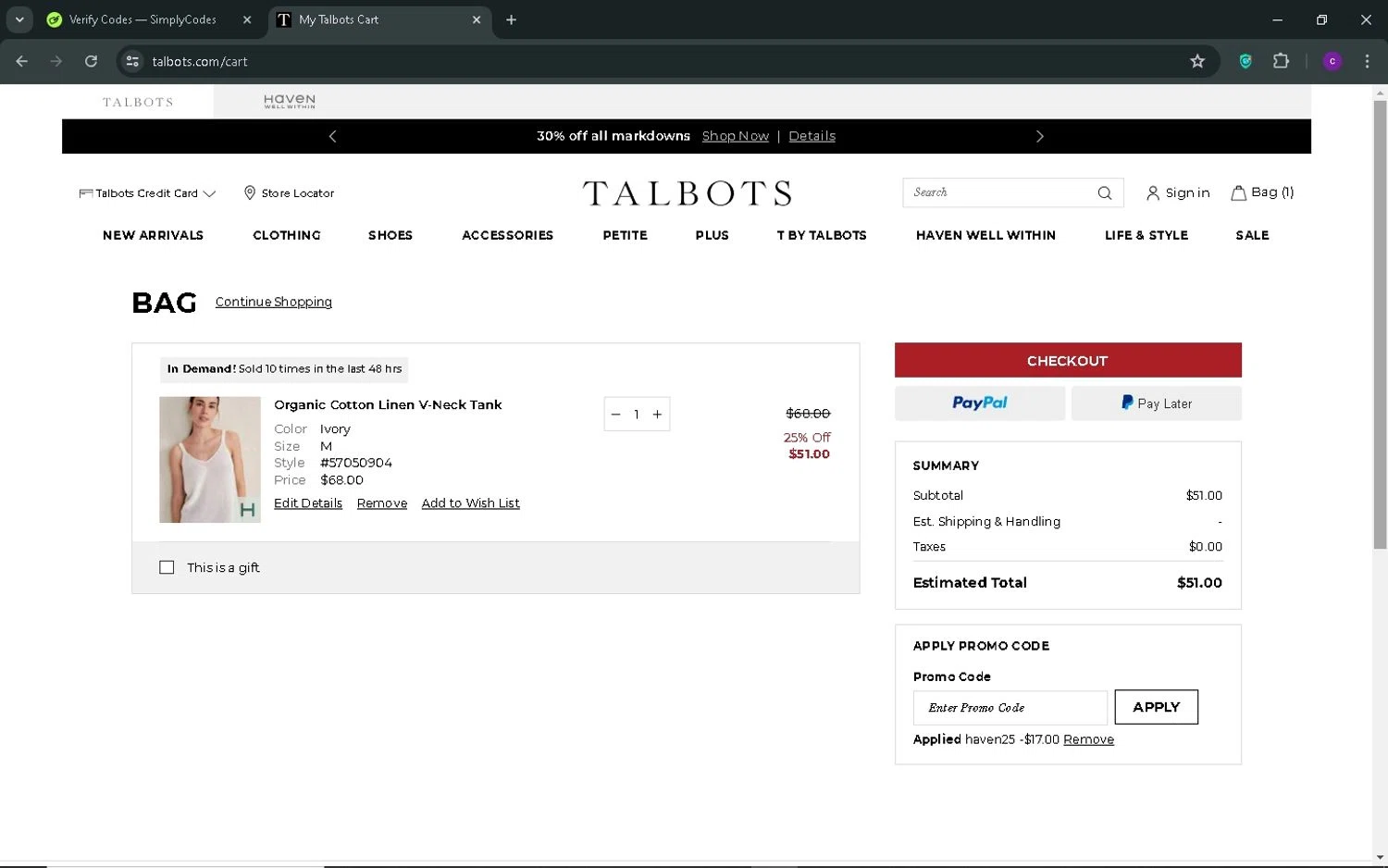This screenshot has width=1388, height=868.
Task: Click the search magnifier icon
Action: pos(1105,192)
